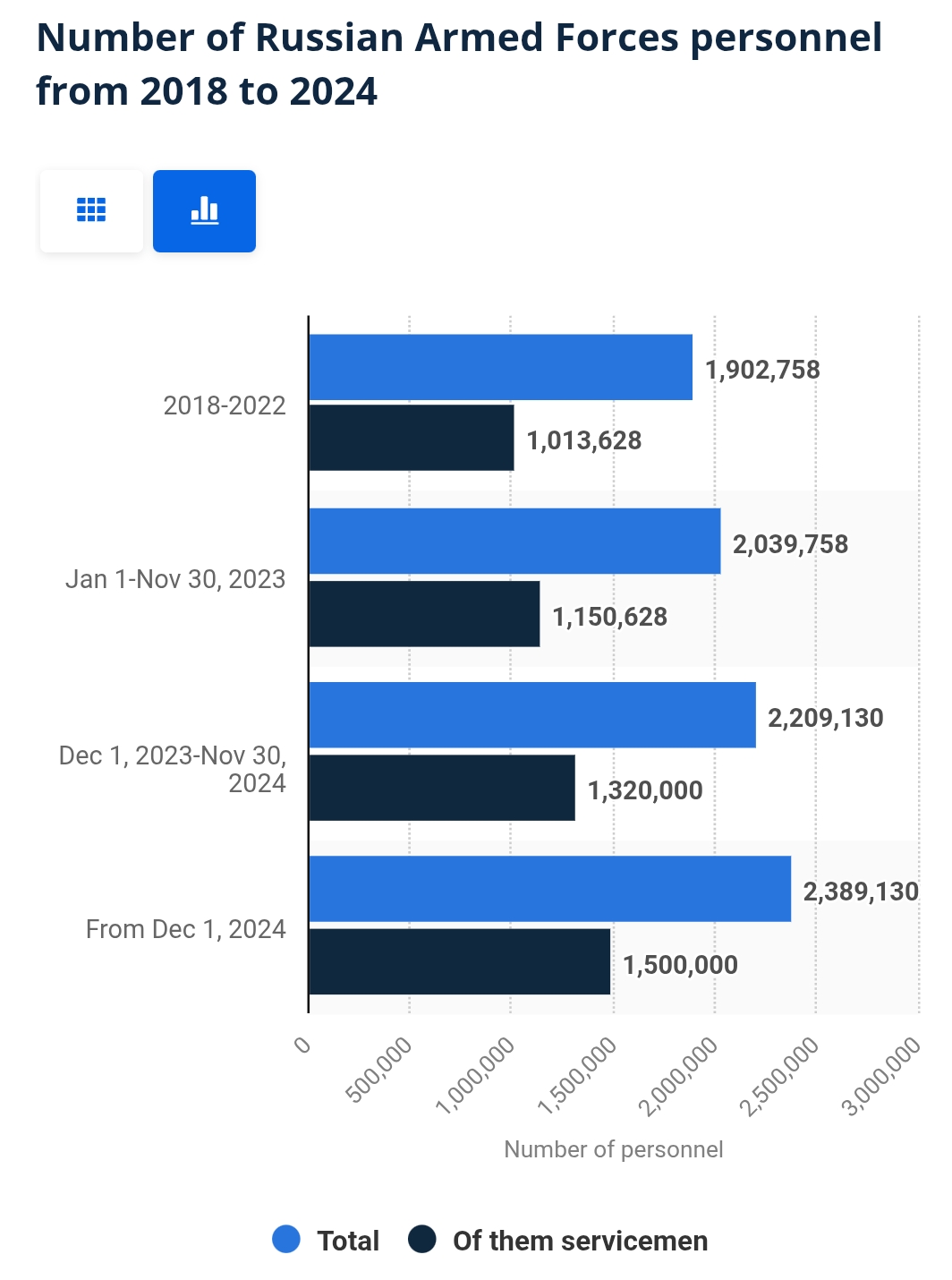Toggle the Total legend entry

point(326,1241)
